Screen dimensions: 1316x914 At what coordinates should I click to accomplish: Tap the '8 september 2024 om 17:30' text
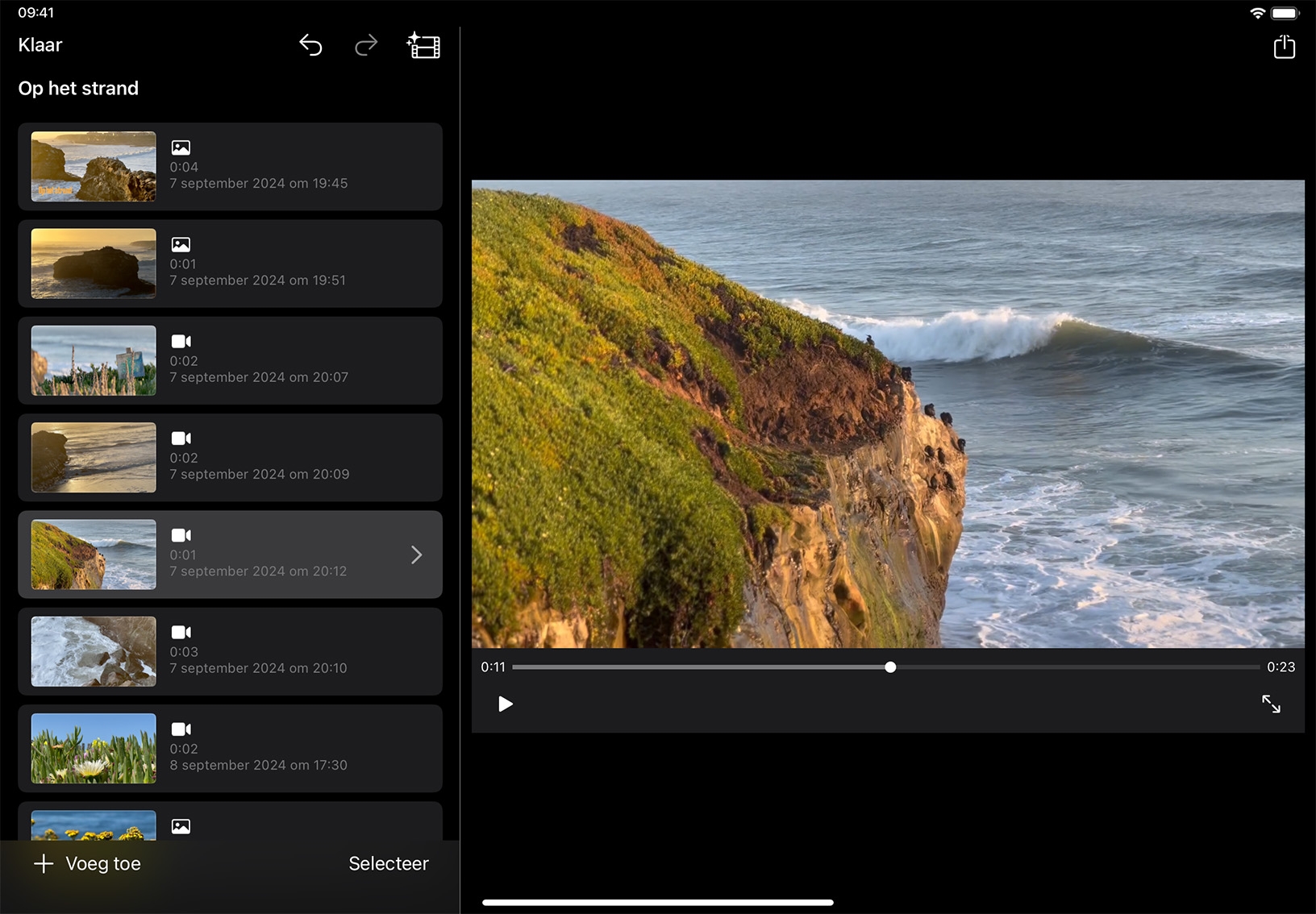(259, 765)
